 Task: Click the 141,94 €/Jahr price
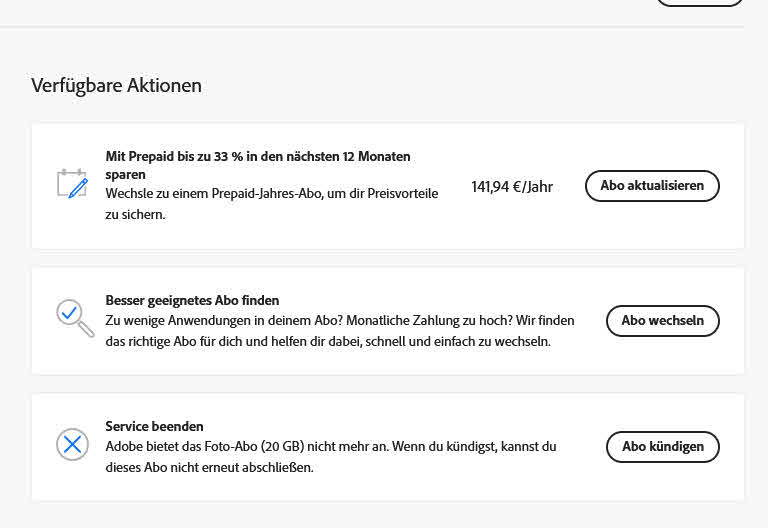pos(511,186)
